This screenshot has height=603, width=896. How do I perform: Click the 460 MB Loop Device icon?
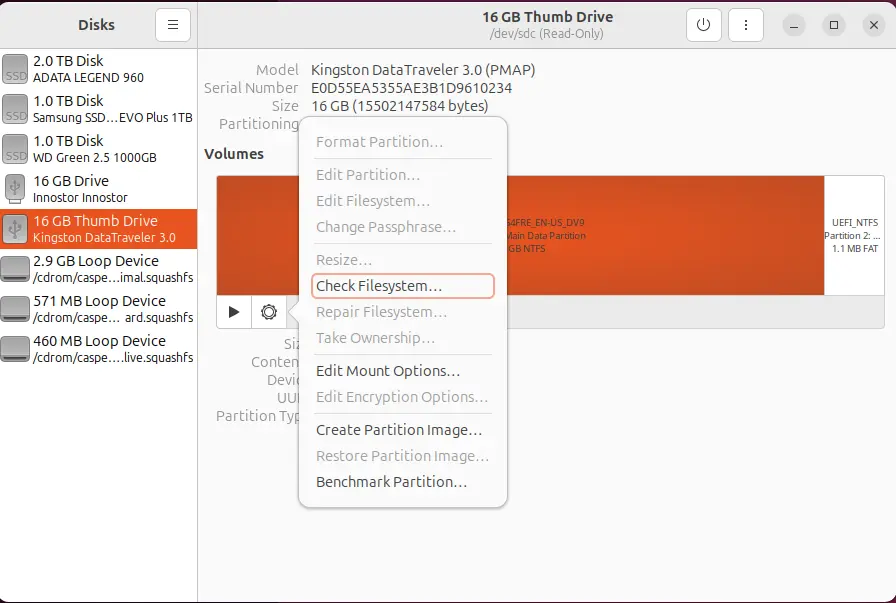(15, 349)
